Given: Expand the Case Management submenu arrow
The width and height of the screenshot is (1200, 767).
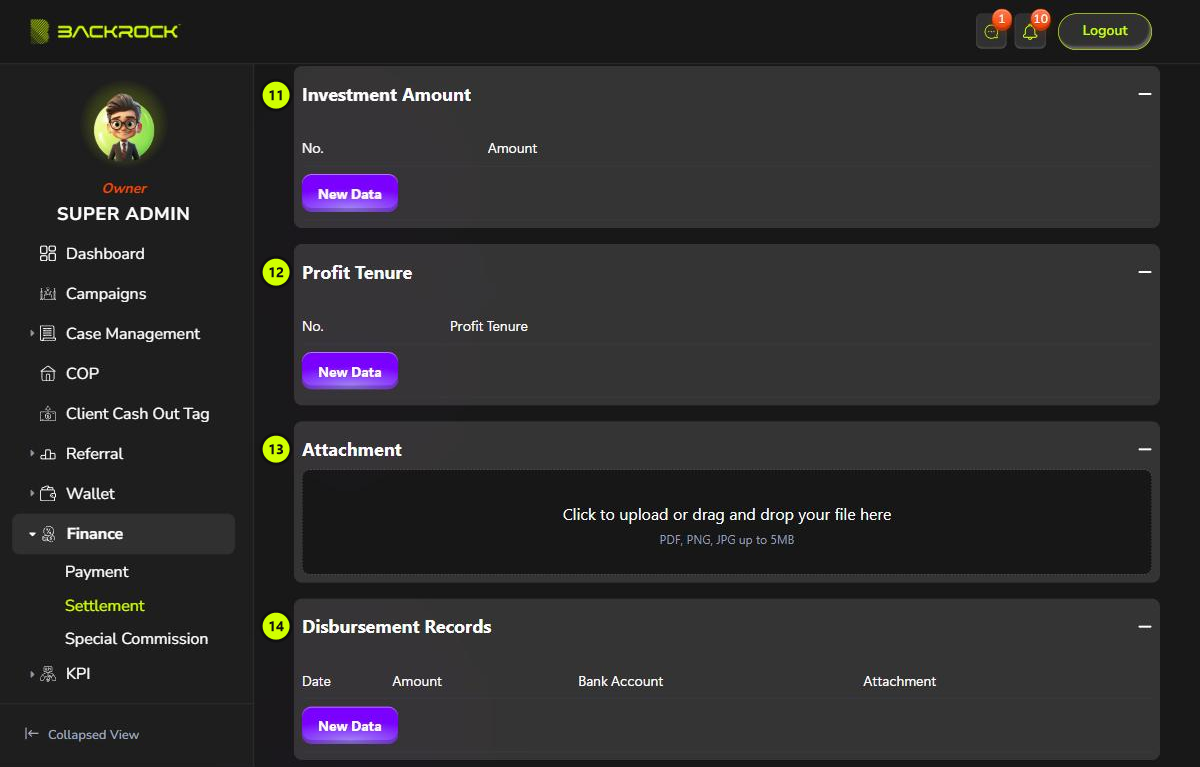Looking at the screenshot, I should [32, 334].
